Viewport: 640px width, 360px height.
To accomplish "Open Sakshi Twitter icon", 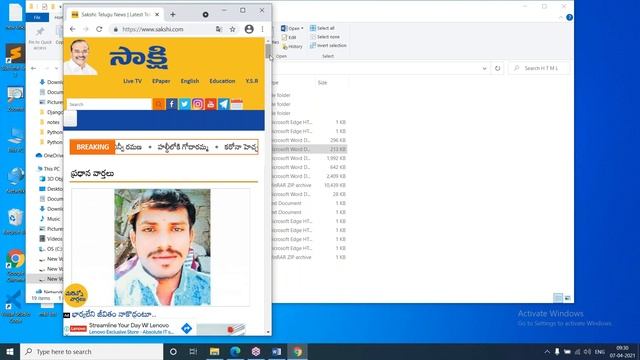I will click(184, 104).
